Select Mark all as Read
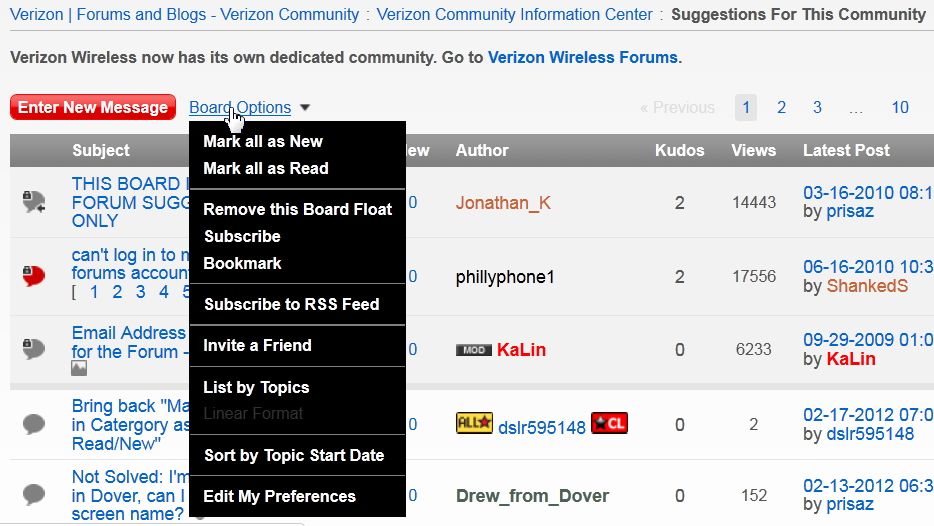The width and height of the screenshot is (934, 526). coord(266,168)
